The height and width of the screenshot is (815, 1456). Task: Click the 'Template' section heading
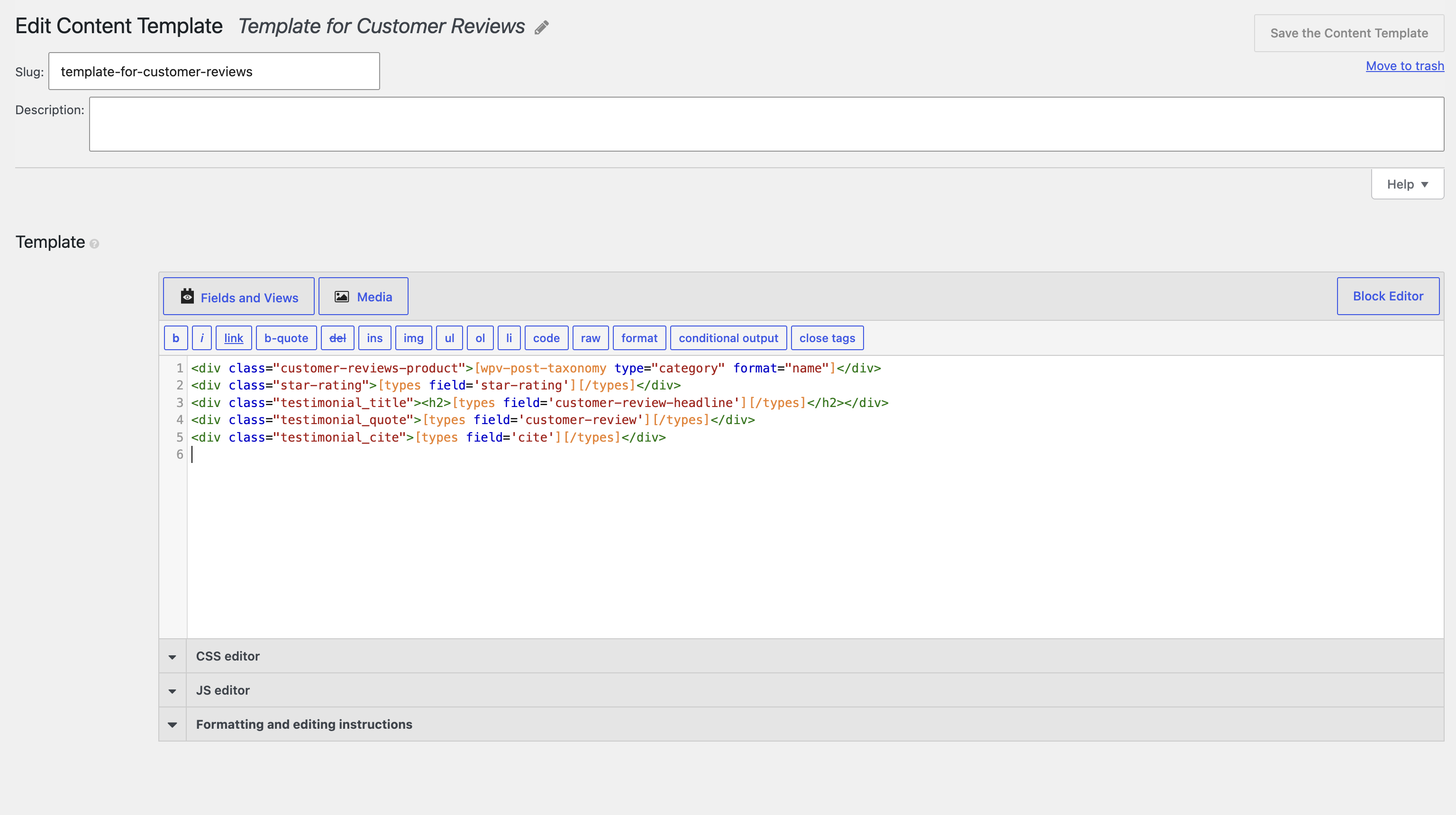tap(50, 242)
